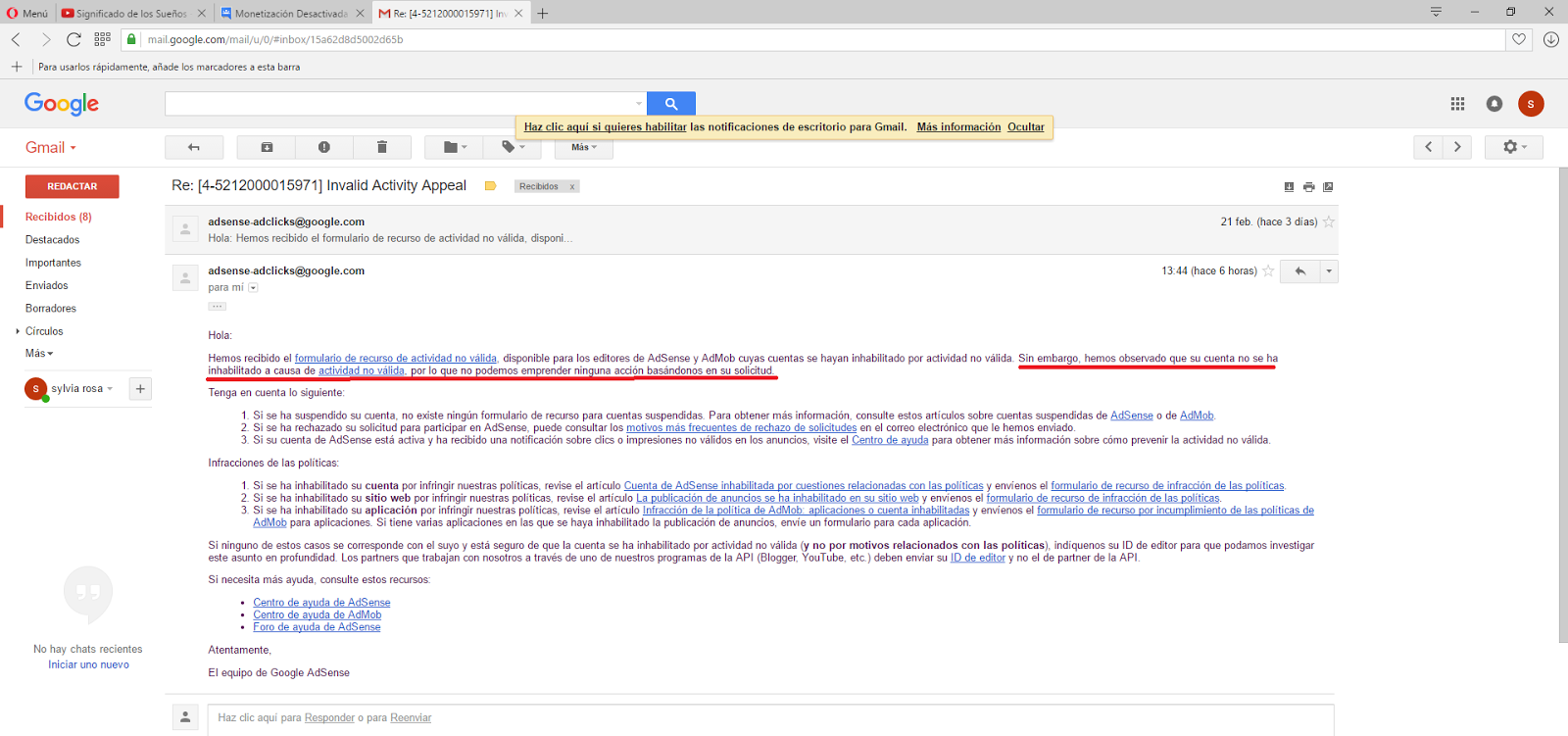
Task: Print all messages in conversation
Action: [x=1308, y=187]
